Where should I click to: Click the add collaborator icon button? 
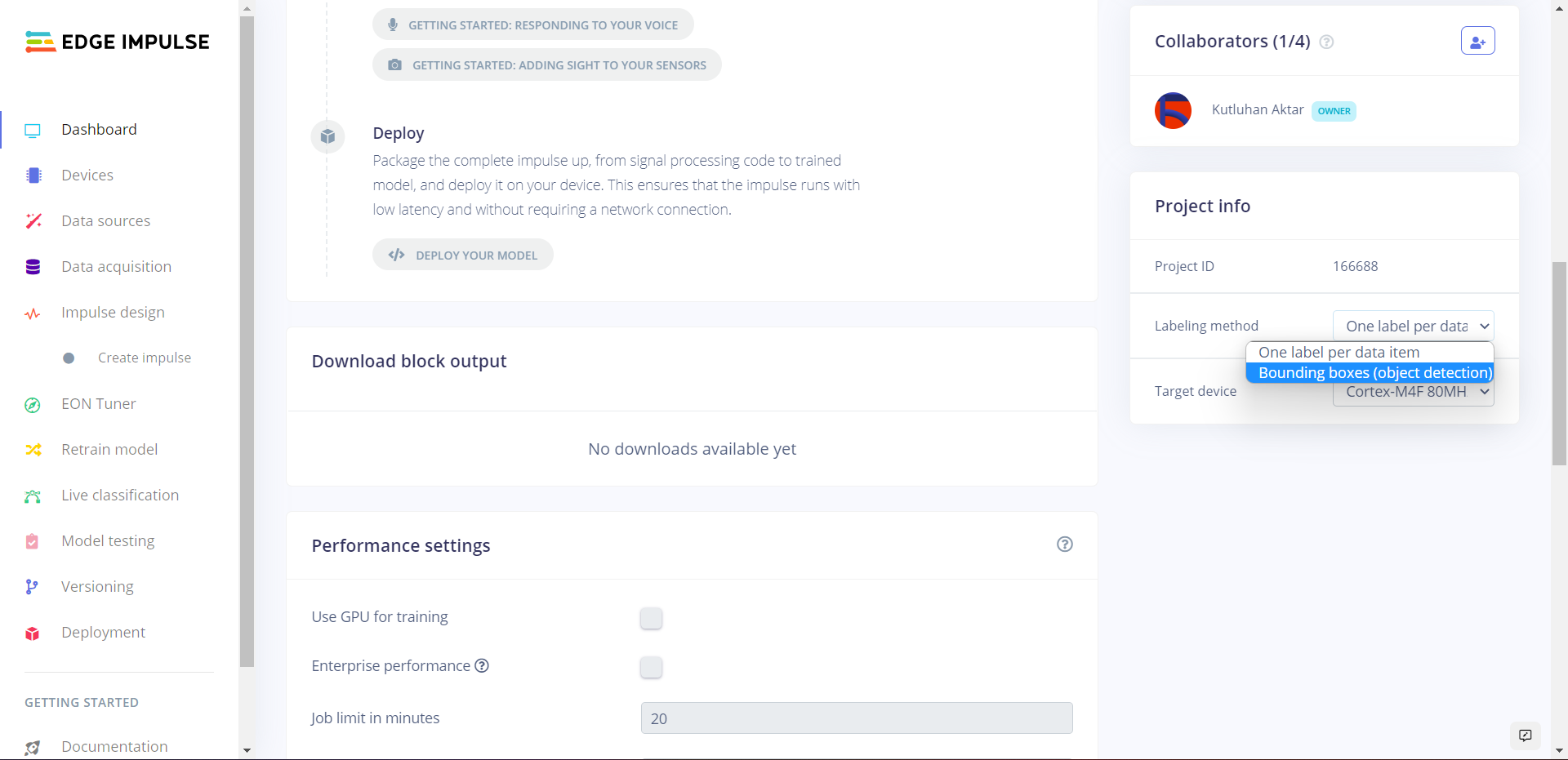point(1477,41)
